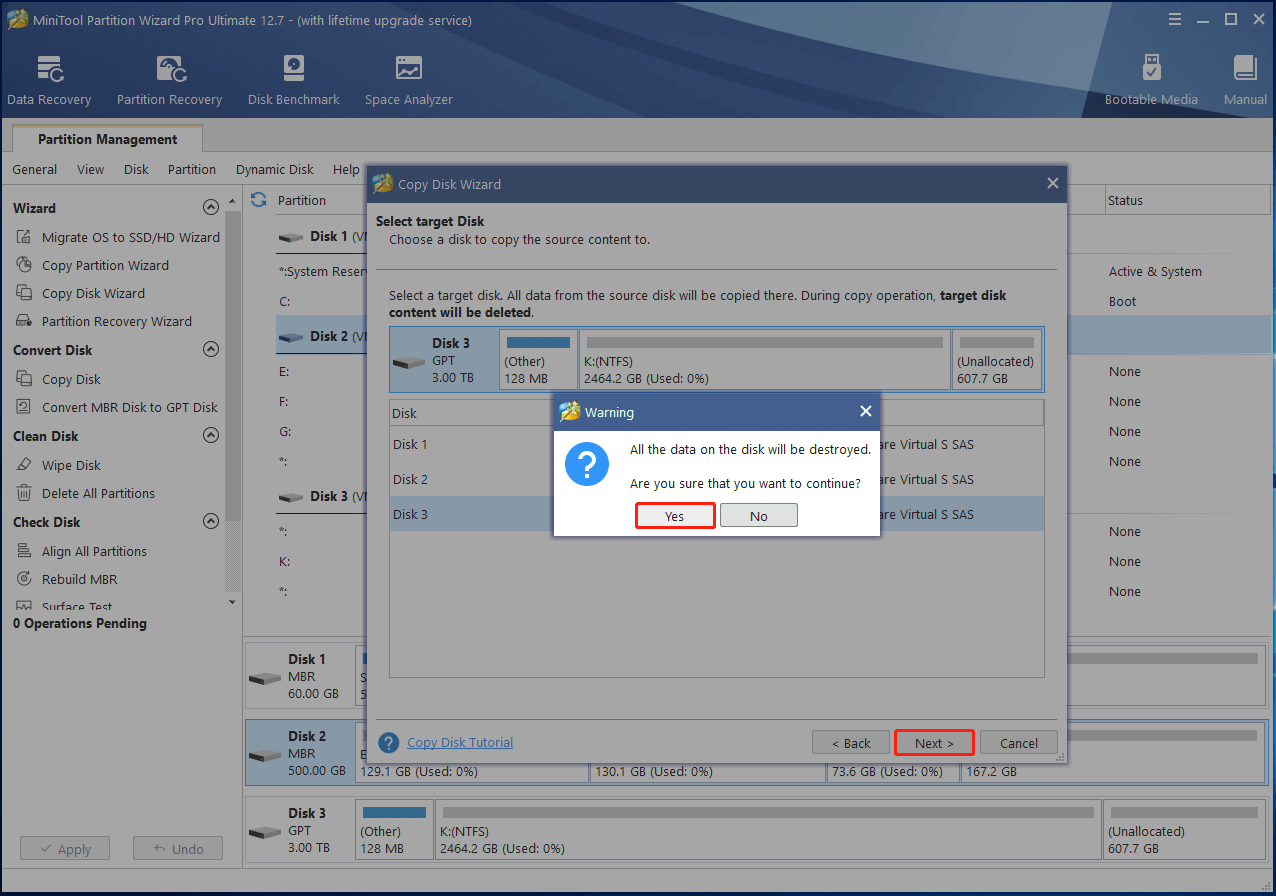Click the Migrate OS to SSD/HD Wizard icon
This screenshot has height=896, width=1276.
pos(24,237)
